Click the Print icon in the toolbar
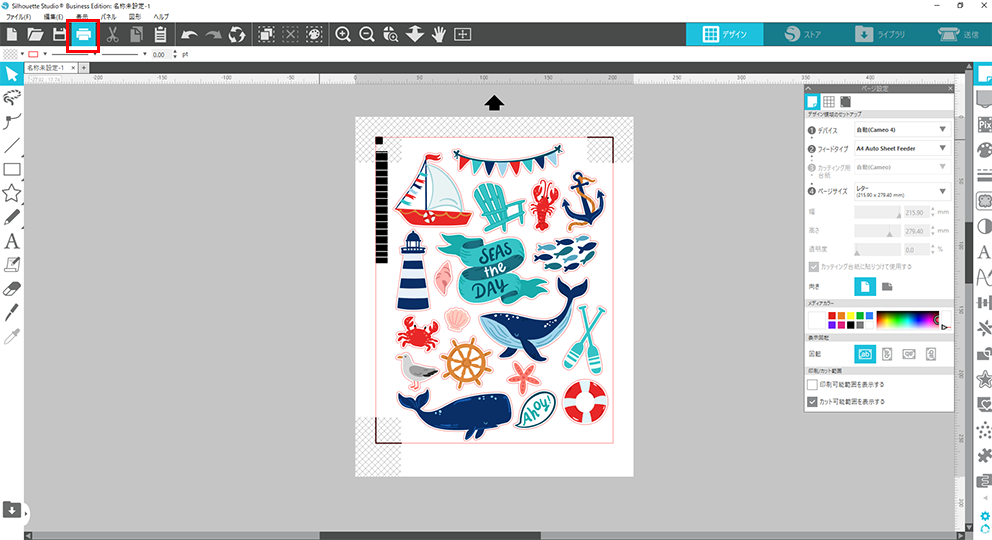Viewport: 992px width, 540px height. (84, 35)
